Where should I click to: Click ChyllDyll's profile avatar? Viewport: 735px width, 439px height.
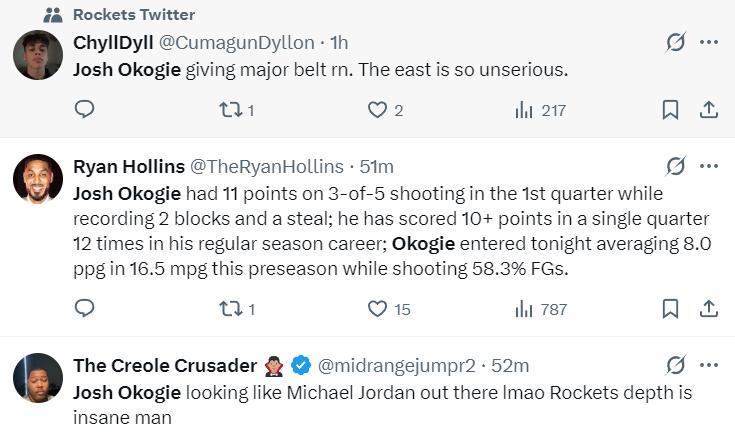38,56
